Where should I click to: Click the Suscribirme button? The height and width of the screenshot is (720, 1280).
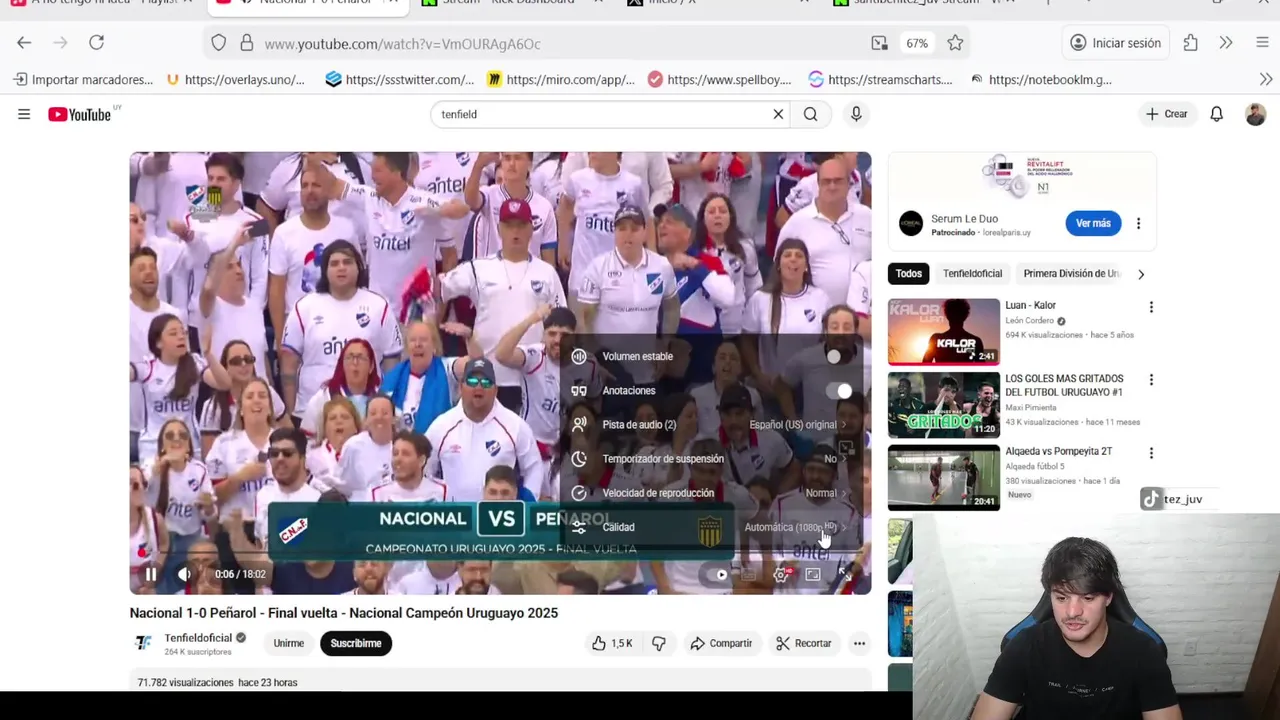[x=356, y=643]
